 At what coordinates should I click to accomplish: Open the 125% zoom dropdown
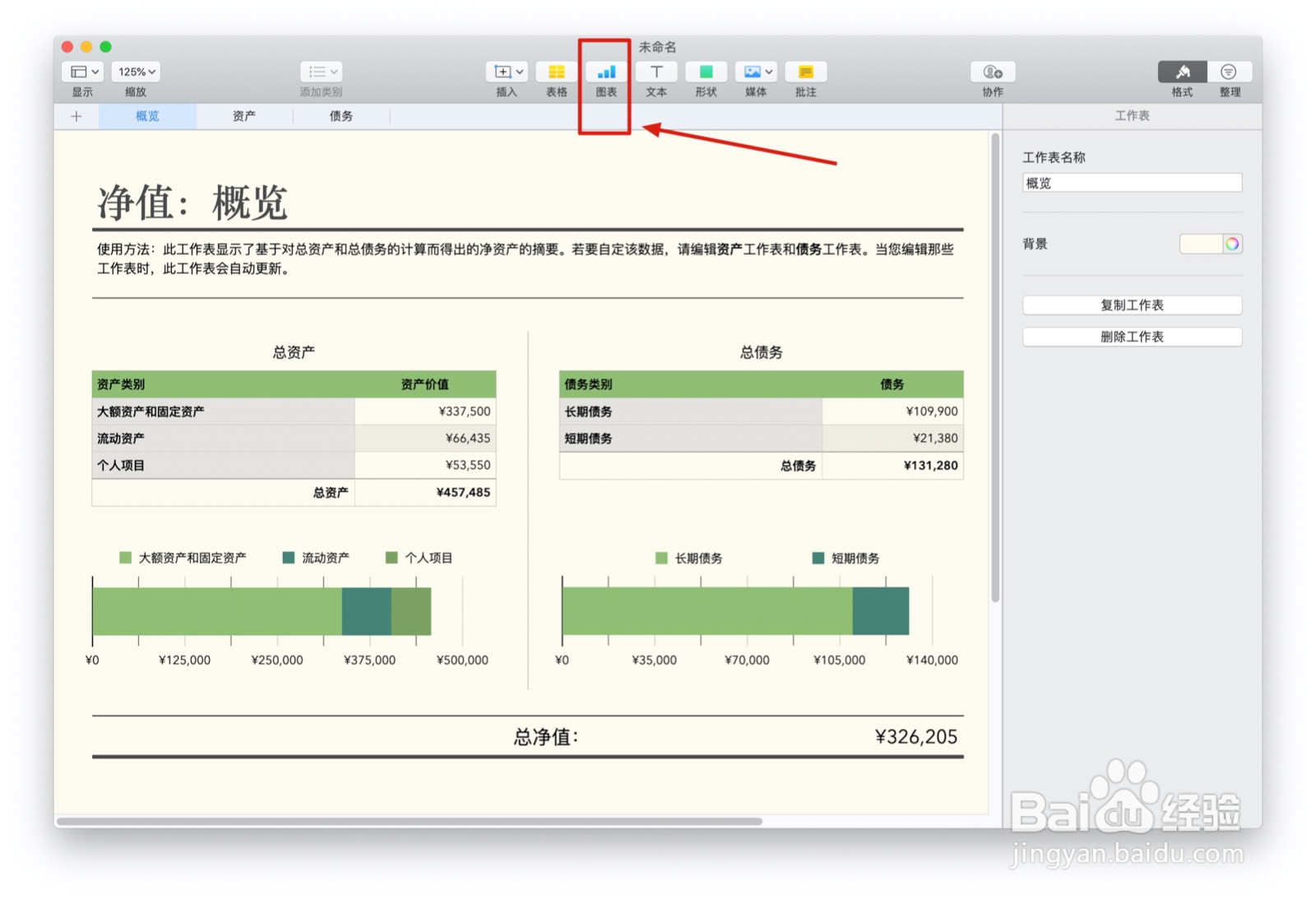point(135,72)
